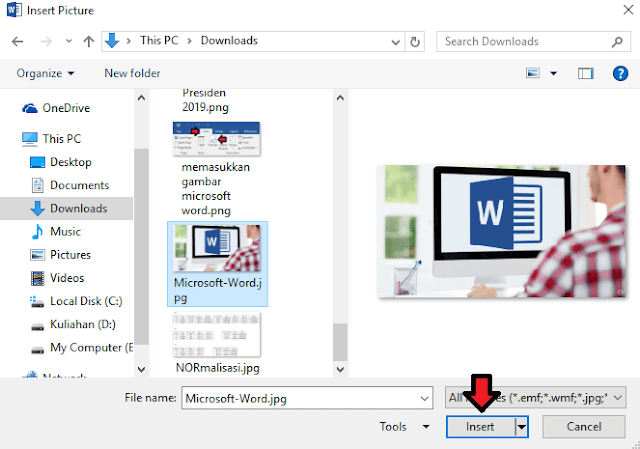Click the Pictures folder icon

tap(37, 255)
